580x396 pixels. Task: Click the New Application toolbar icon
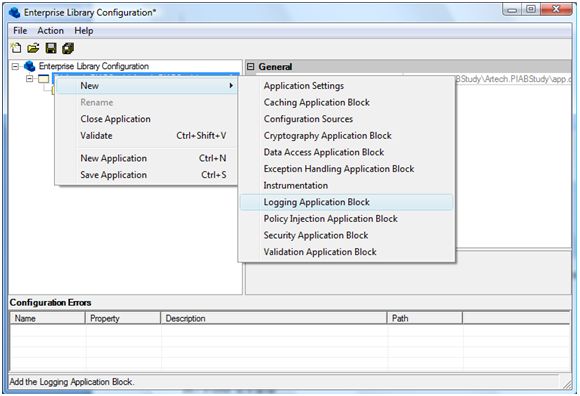point(16,48)
